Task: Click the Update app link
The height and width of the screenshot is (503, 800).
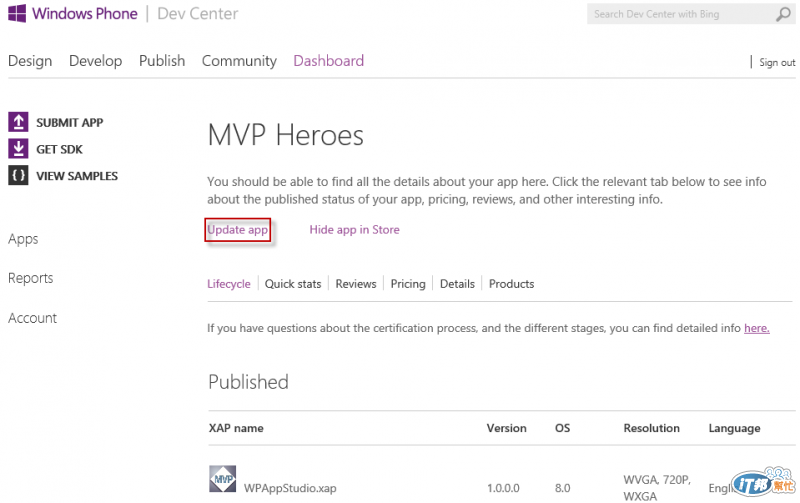Action: click(237, 230)
